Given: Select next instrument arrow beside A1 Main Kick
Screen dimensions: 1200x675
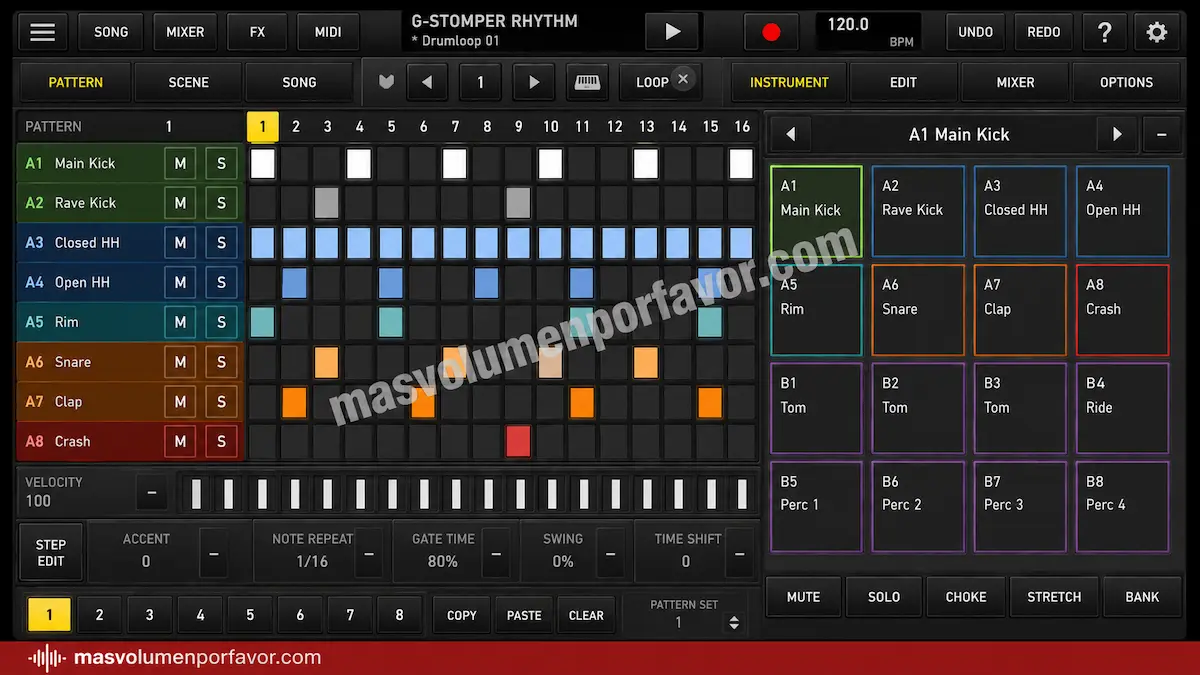Looking at the screenshot, I should (x=1117, y=134).
